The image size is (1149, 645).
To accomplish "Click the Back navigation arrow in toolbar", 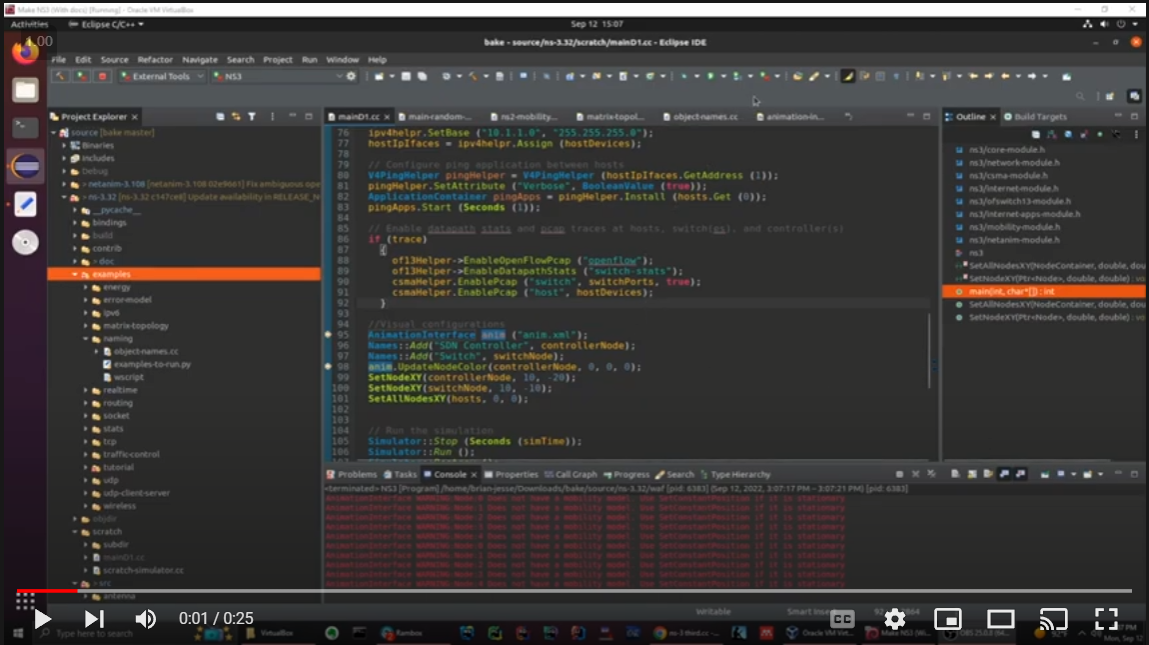I will 1006,76.
